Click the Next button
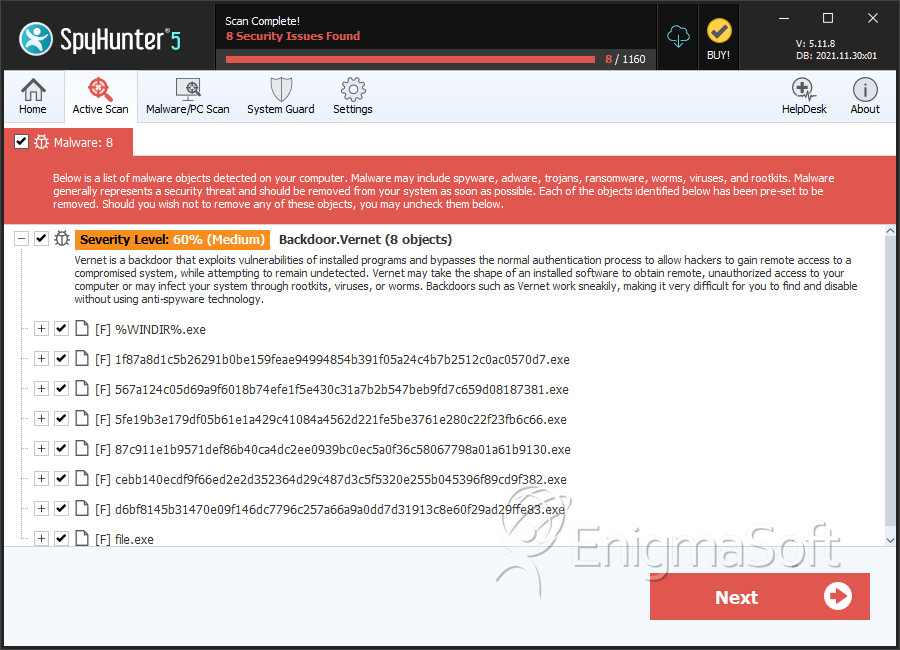Screen dimensions: 900x650 coord(759,596)
